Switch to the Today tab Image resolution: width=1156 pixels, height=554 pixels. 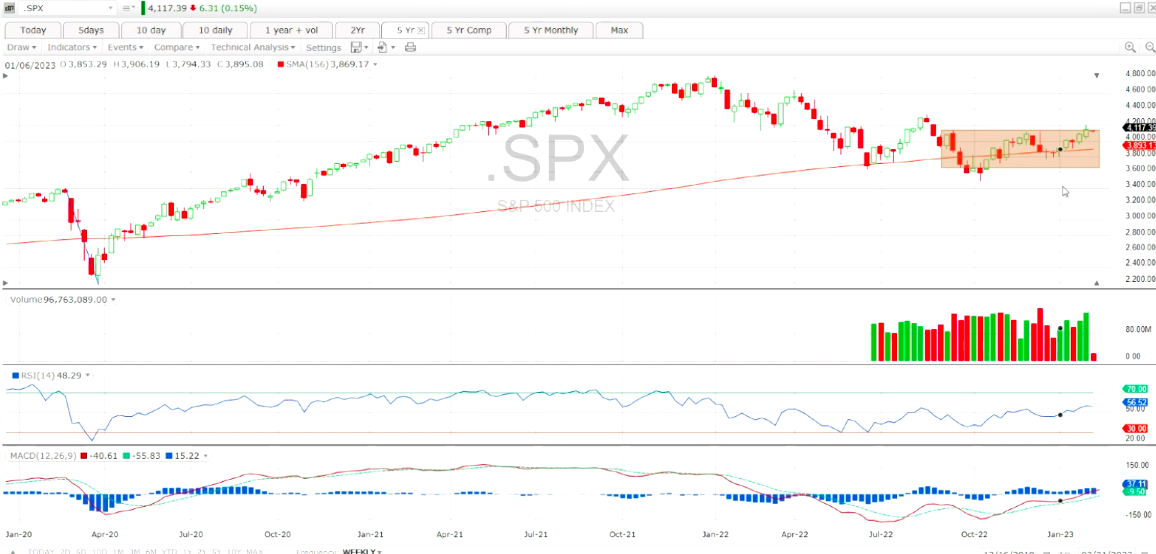click(33, 30)
